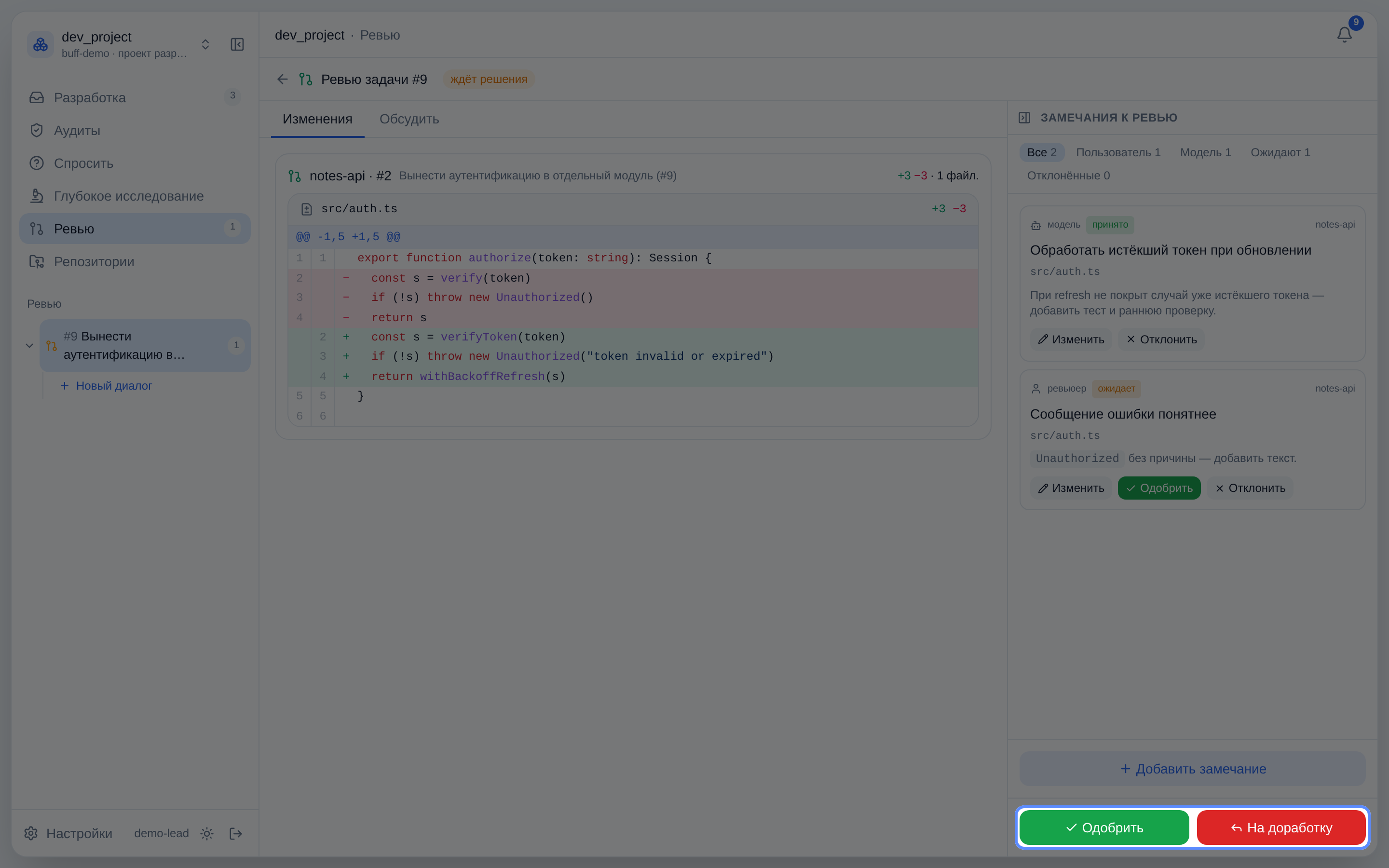Click the ожидает status badge
This screenshot has width=1389, height=868.
[x=1117, y=389]
